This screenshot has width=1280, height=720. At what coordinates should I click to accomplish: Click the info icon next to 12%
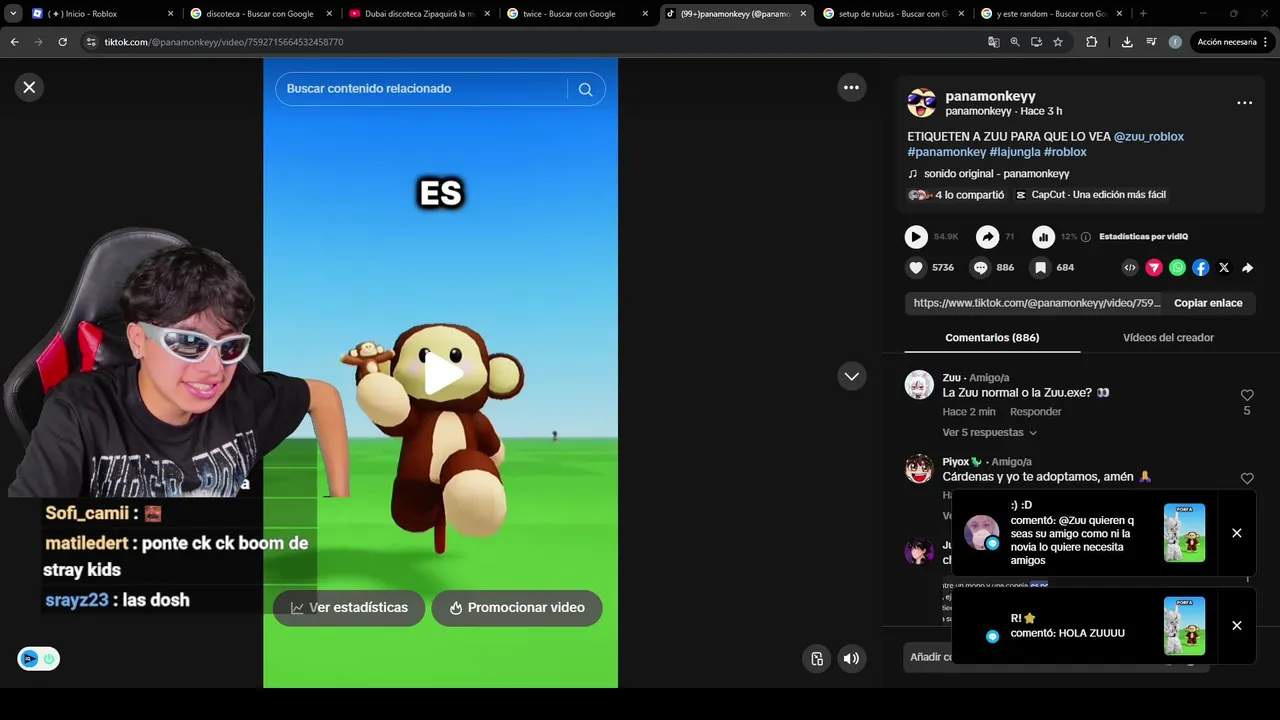click(x=1086, y=237)
